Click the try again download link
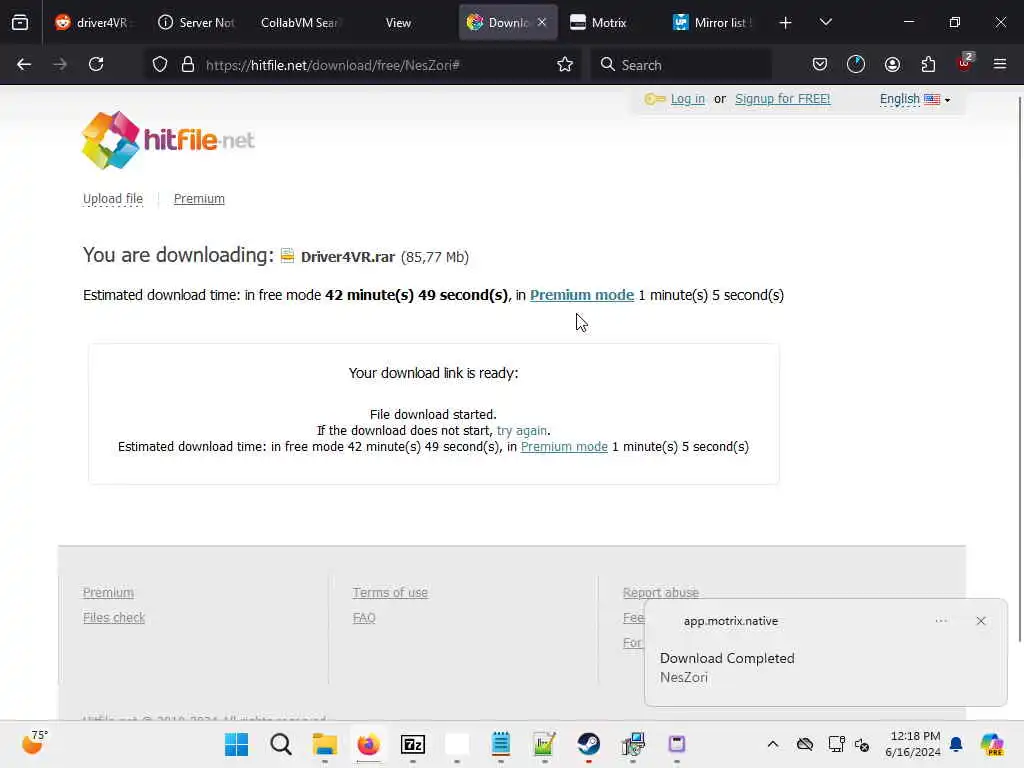Image resolution: width=1024 pixels, height=768 pixels. tap(522, 431)
